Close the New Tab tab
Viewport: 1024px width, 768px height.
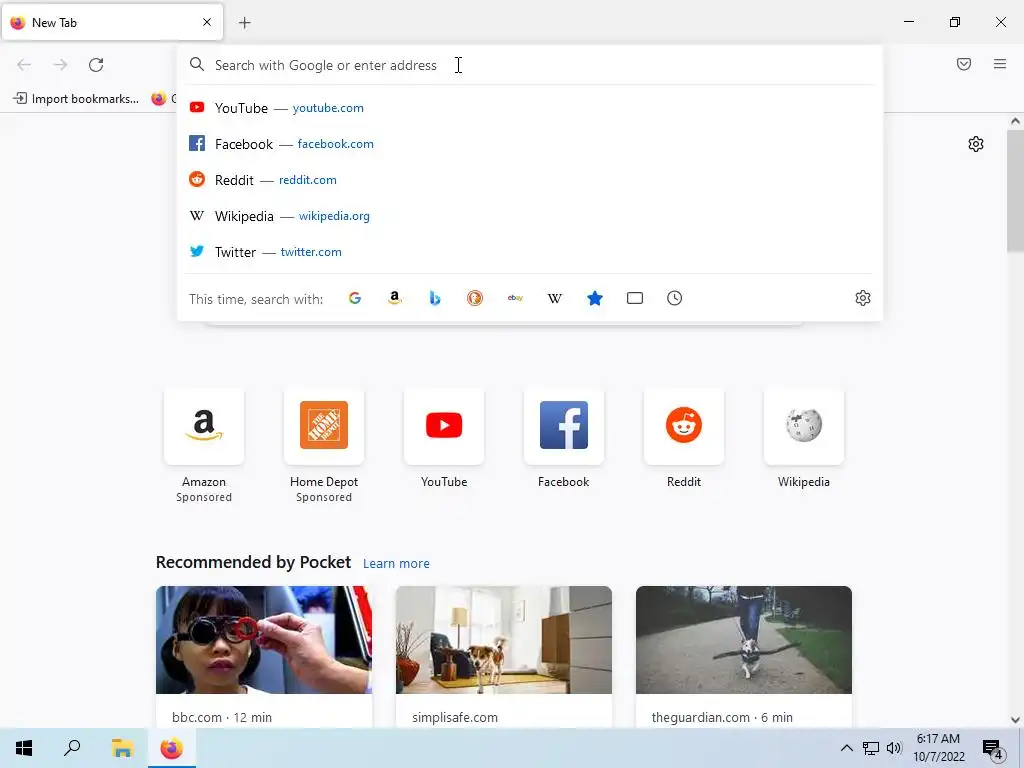click(207, 22)
